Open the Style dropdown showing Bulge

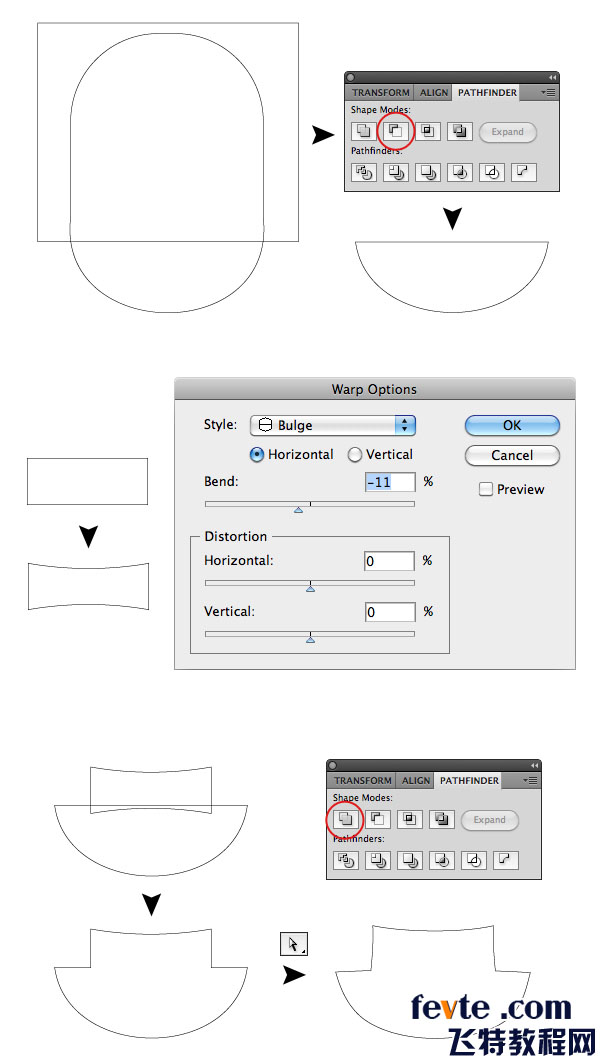pos(333,425)
